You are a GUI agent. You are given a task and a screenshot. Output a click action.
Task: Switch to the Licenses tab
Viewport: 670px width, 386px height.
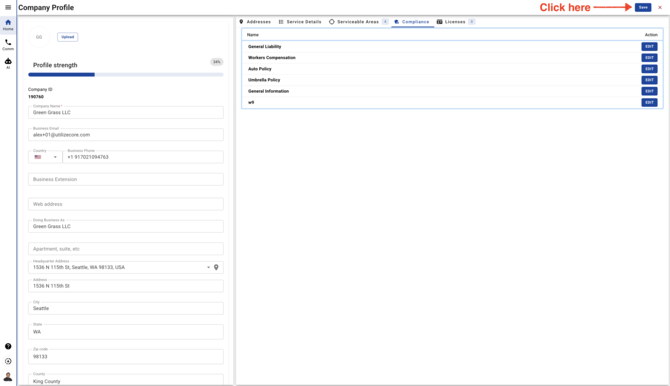click(x=455, y=22)
